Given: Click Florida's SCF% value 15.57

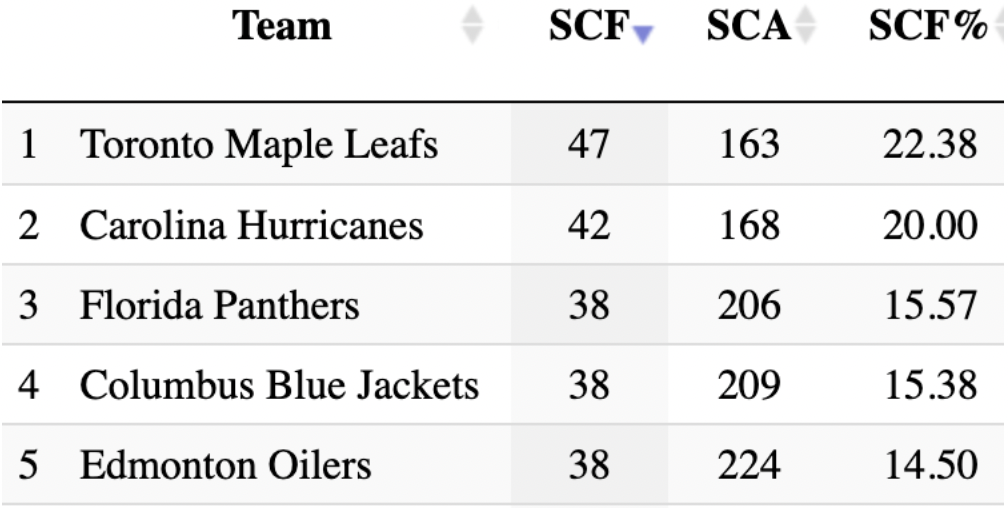Looking at the screenshot, I should (929, 305).
